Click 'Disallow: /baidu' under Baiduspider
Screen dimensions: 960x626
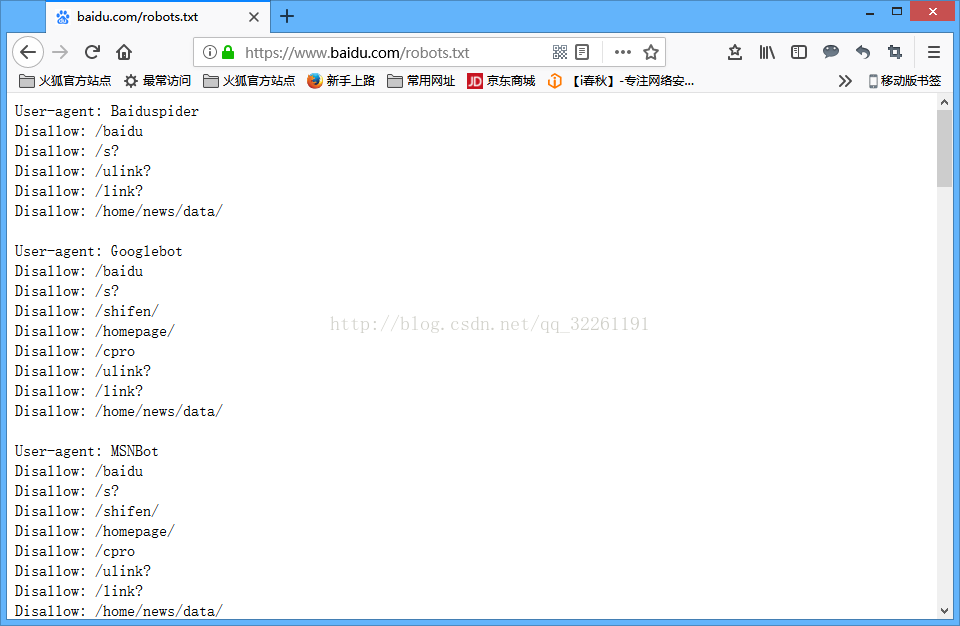click(79, 131)
